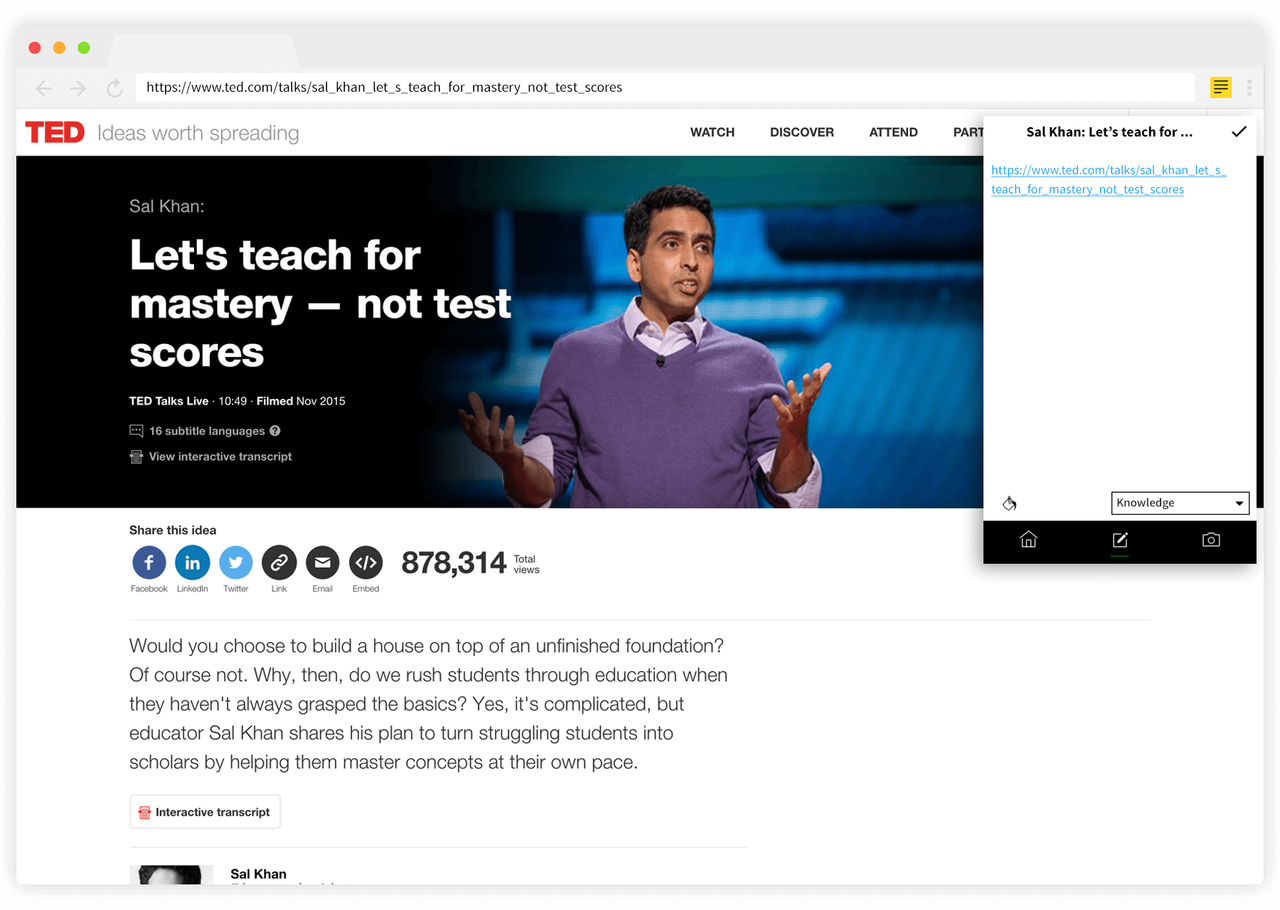The image size is (1280, 910).
Task: Share the talk on LinkedIn
Action: click(192, 563)
